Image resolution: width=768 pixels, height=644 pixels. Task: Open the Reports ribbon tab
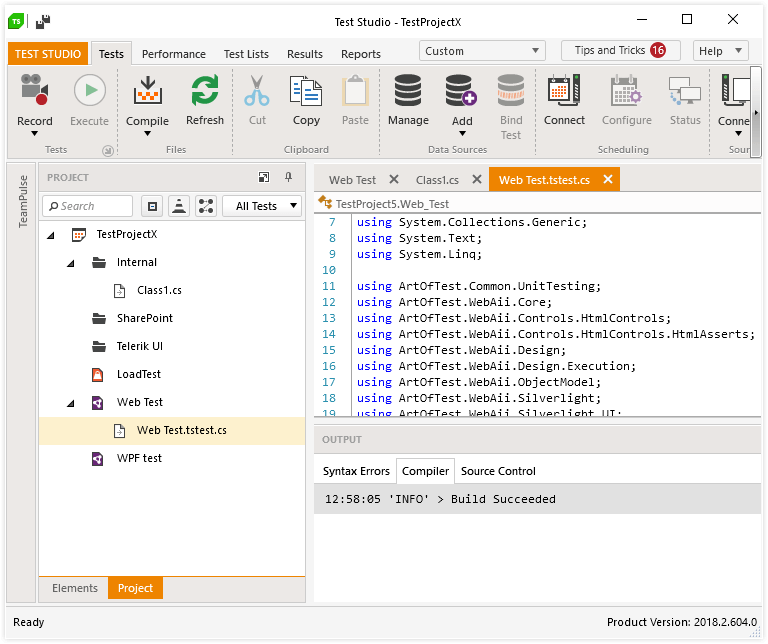tap(360, 54)
